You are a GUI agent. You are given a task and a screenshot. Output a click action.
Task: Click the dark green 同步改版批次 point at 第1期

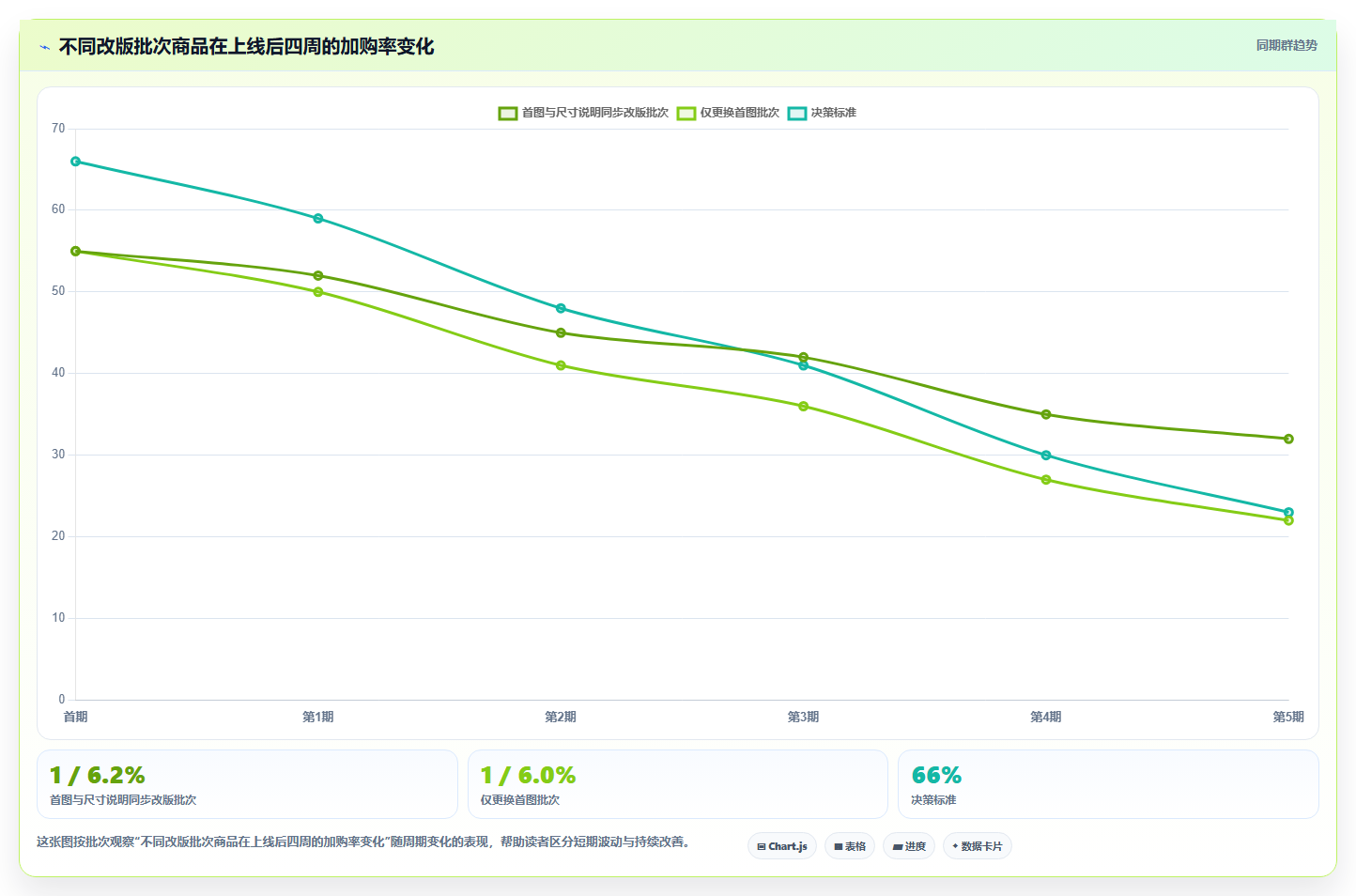tap(318, 275)
